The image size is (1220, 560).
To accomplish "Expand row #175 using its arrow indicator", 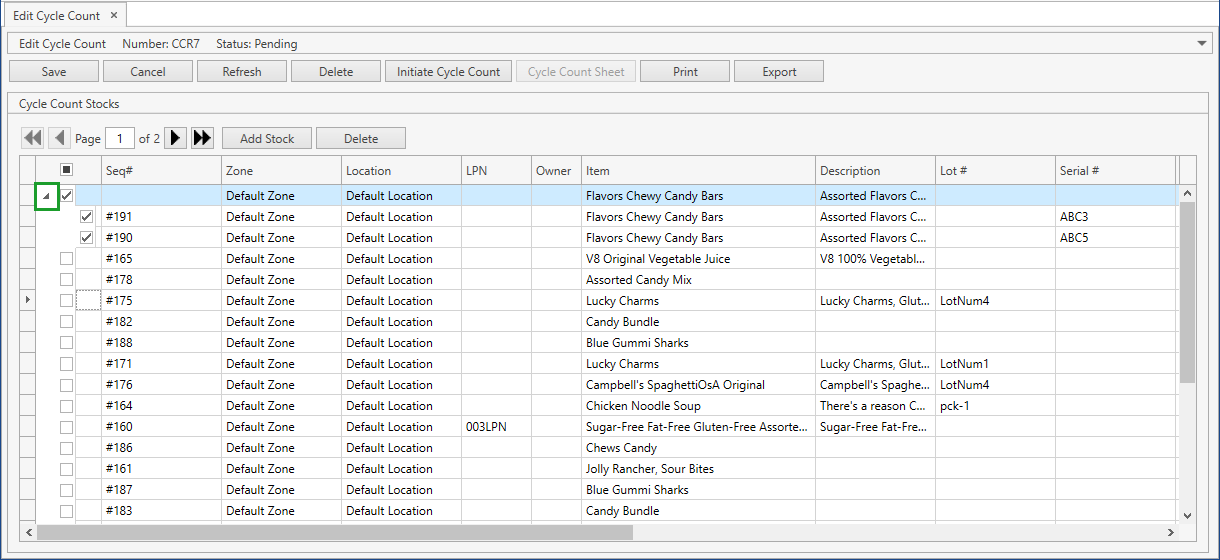I will tap(27, 301).
